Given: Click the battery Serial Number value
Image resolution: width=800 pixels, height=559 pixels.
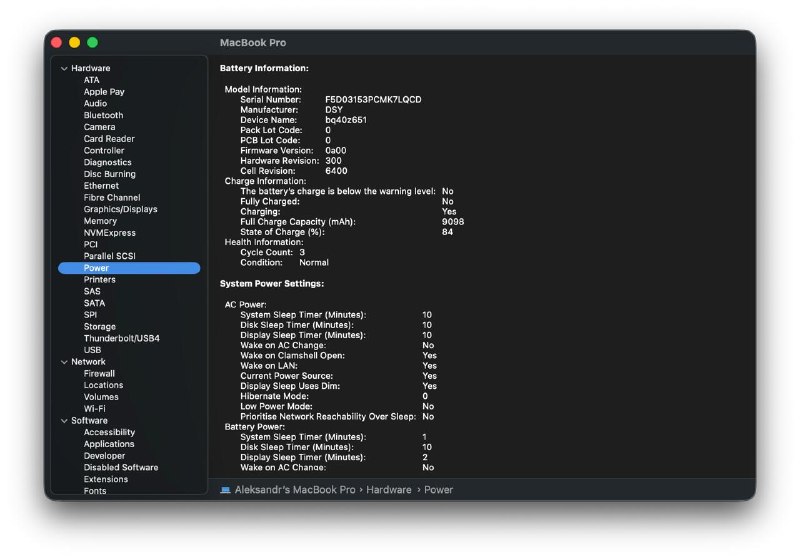Looking at the screenshot, I should pyautogui.click(x=373, y=100).
